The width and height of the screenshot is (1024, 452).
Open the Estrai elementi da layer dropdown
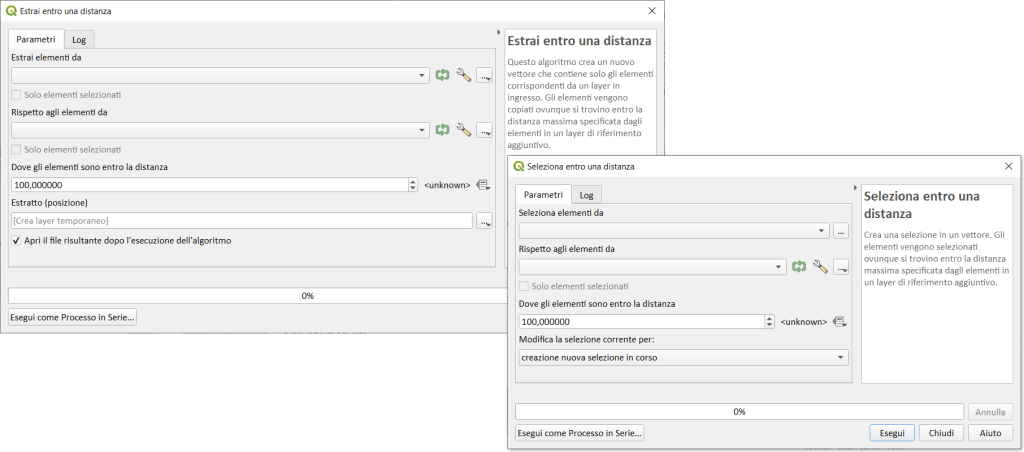tap(220, 75)
